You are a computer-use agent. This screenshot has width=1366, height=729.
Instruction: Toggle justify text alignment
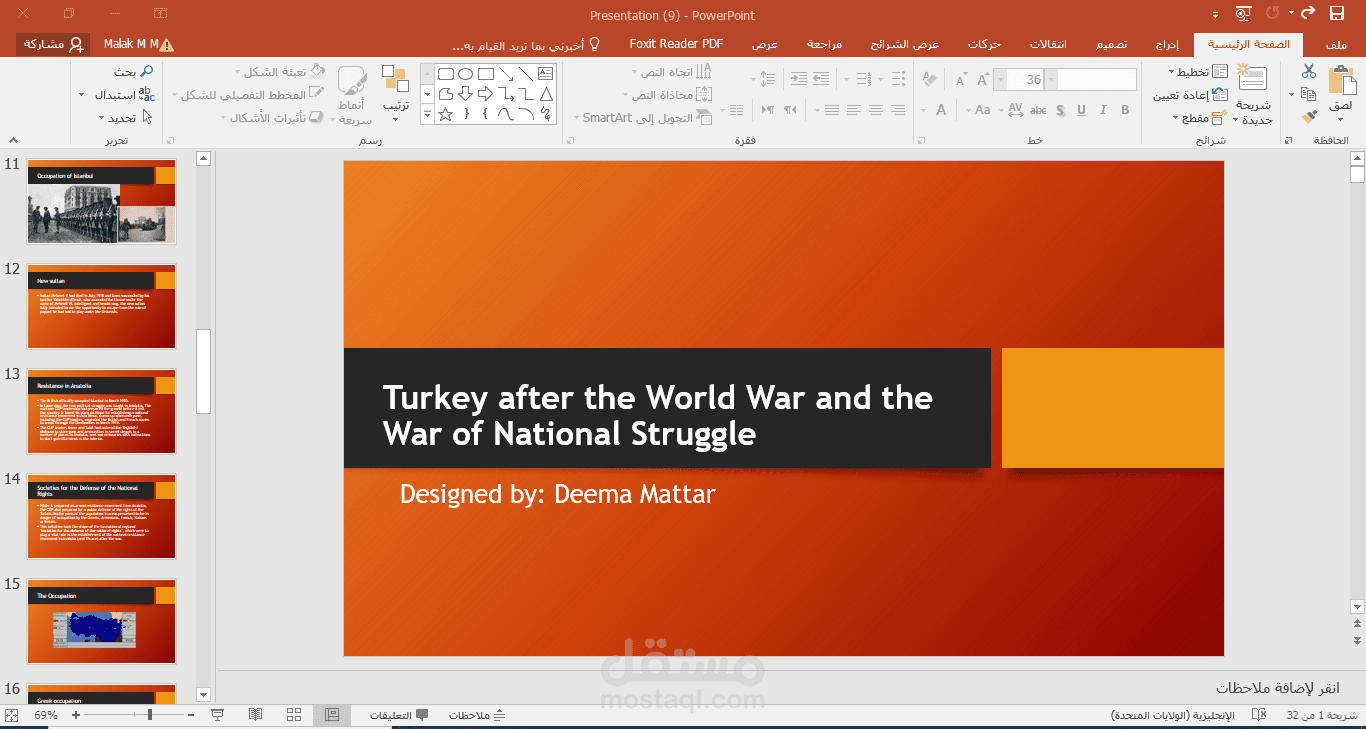(x=832, y=110)
